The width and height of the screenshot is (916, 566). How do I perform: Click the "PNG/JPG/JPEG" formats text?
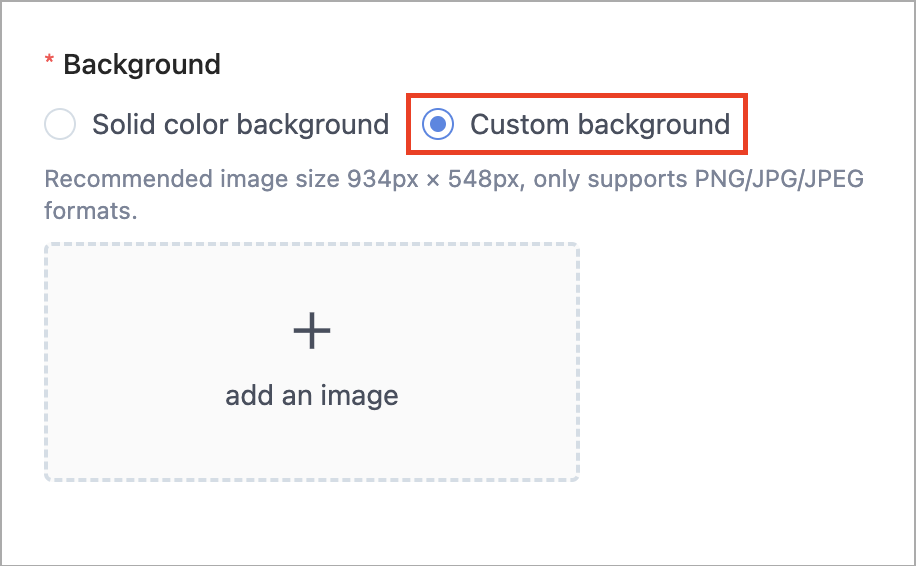[779, 179]
